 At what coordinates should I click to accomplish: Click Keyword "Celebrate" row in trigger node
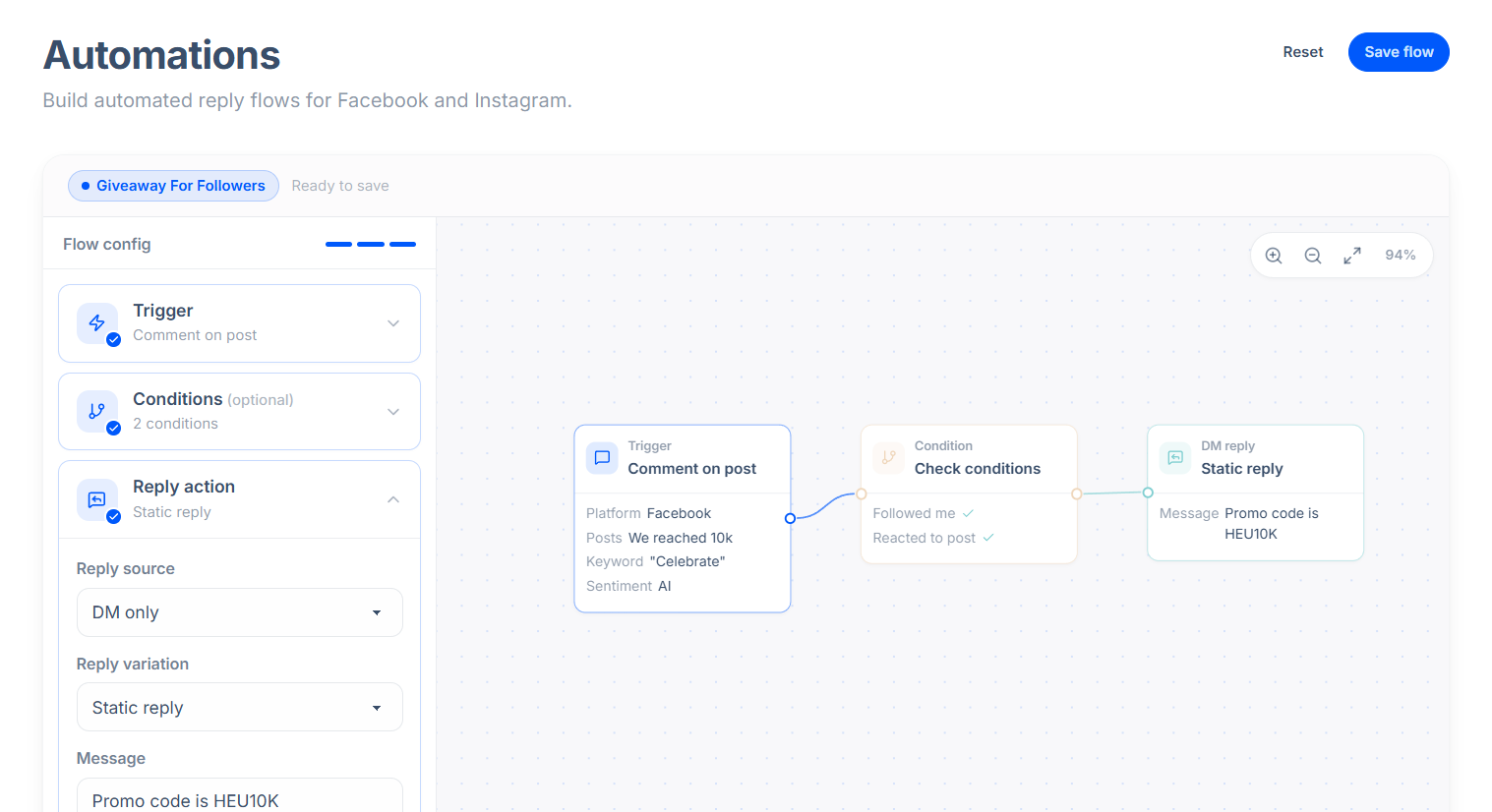coord(656,561)
